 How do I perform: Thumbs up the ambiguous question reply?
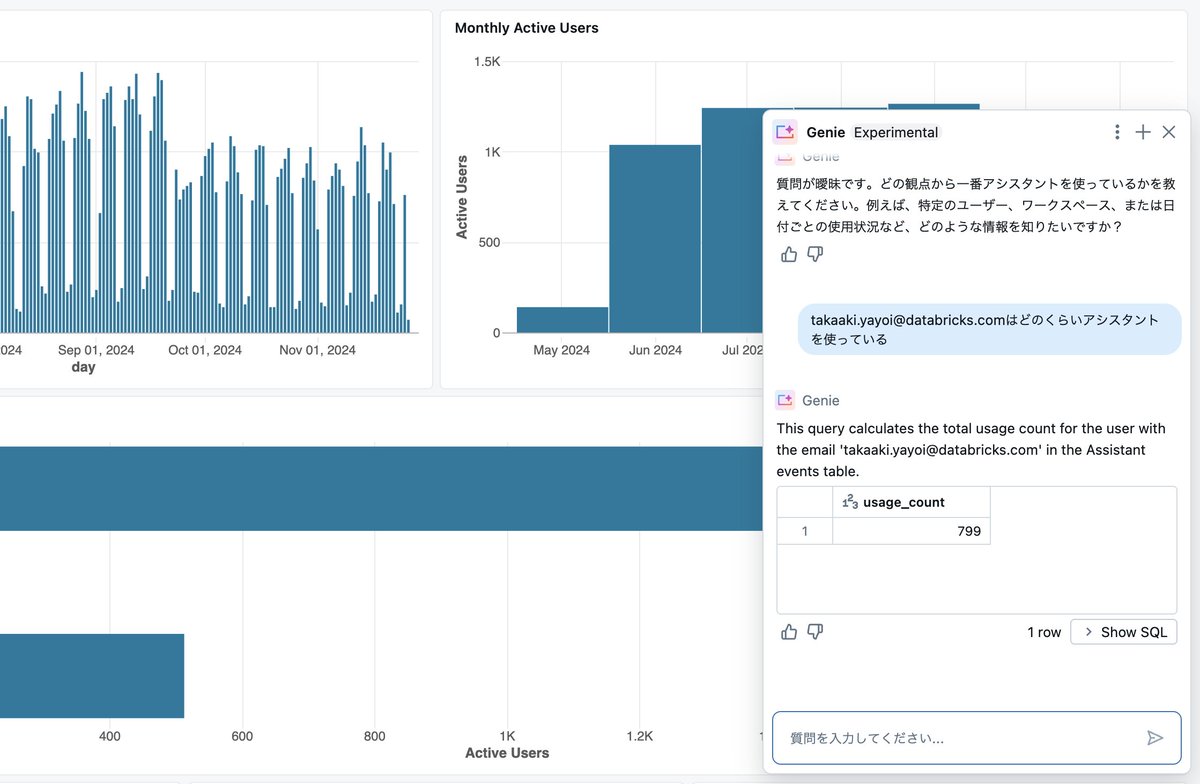point(789,254)
